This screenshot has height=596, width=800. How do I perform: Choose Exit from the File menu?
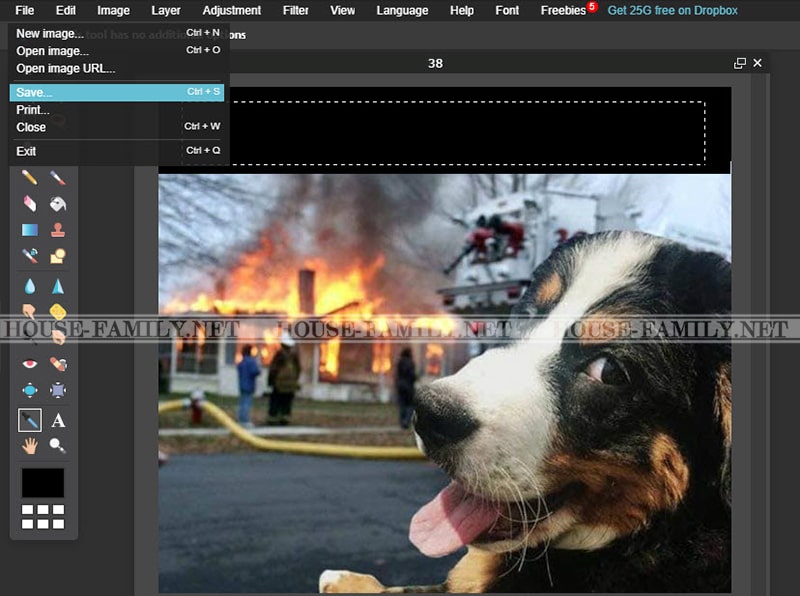coord(118,151)
